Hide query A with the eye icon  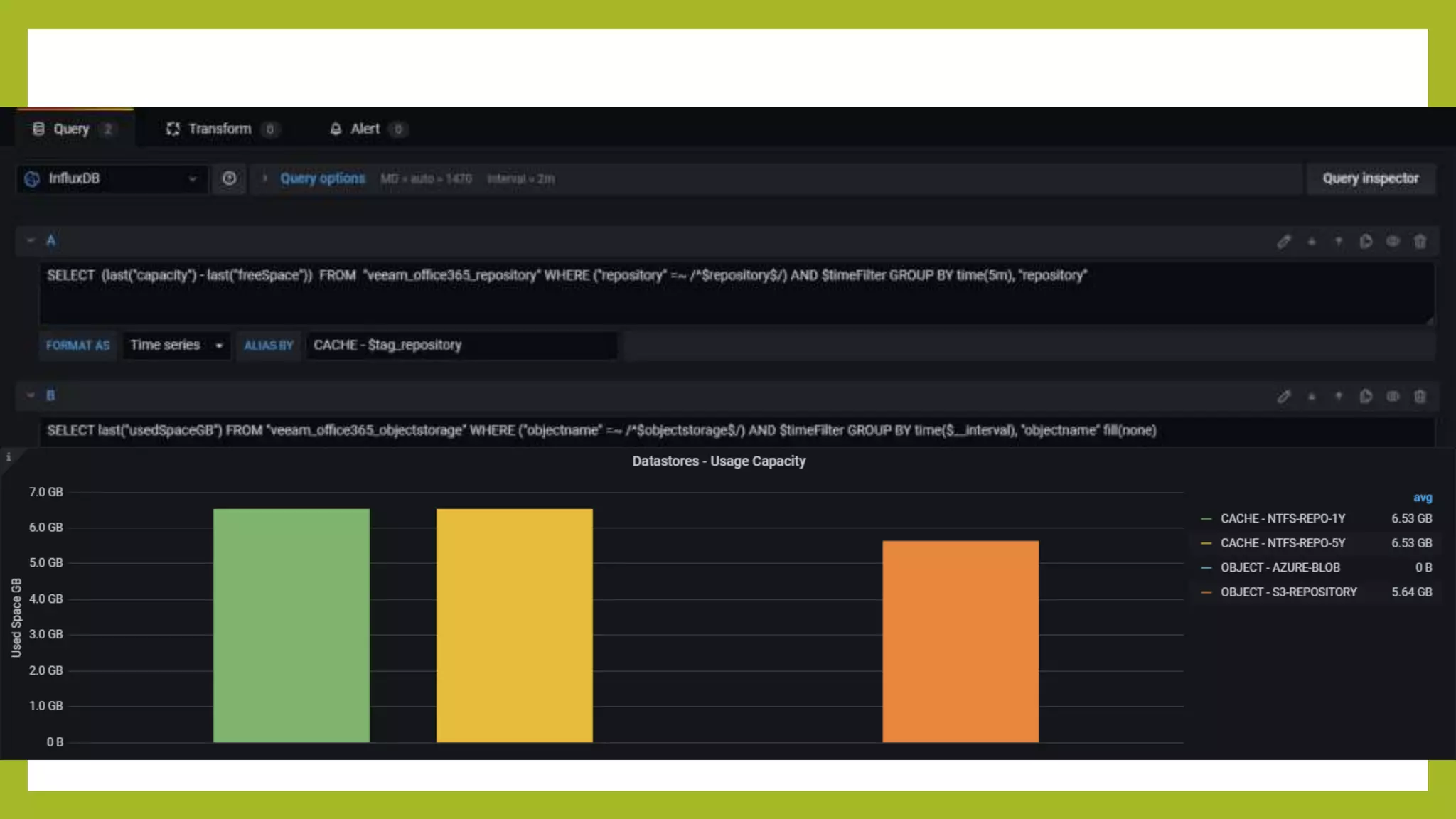1393,242
